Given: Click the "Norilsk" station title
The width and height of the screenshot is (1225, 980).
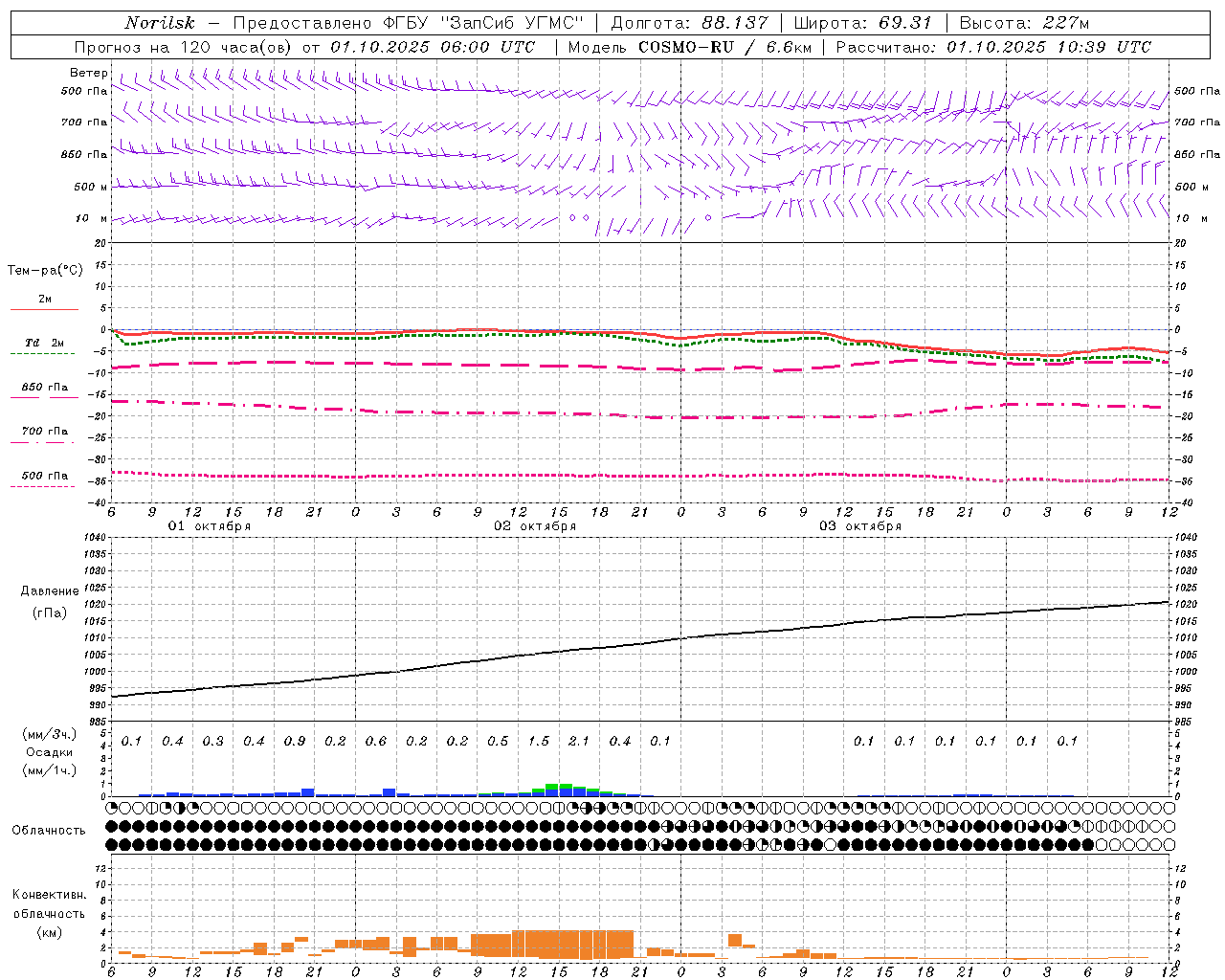Looking at the screenshot, I should [x=160, y=23].
